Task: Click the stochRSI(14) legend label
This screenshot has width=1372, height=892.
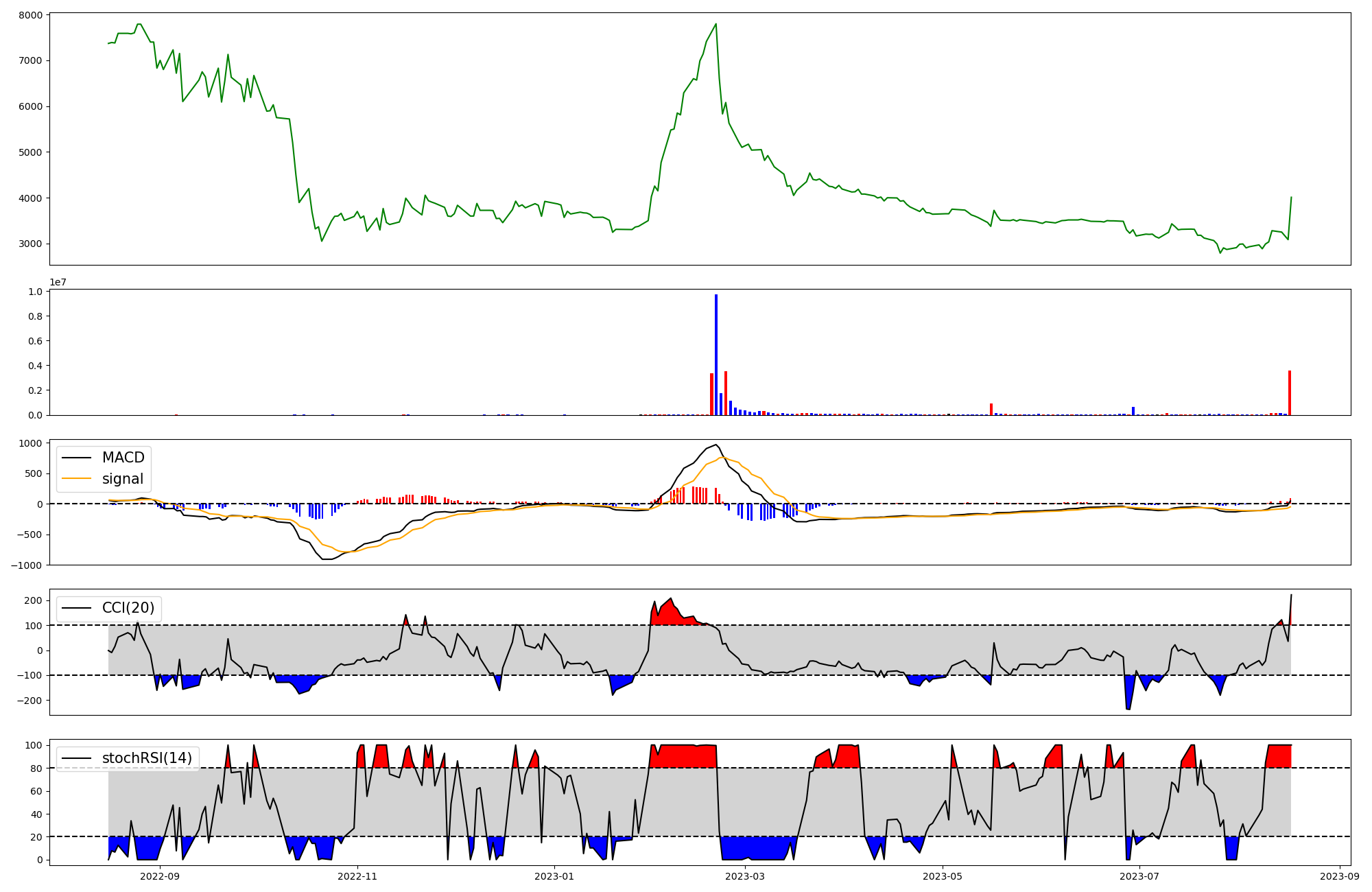Action: click(146, 758)
